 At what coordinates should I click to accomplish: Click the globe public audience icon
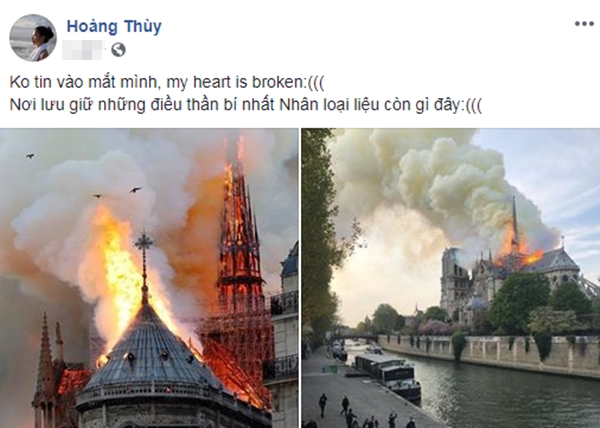click(x=118, y=50)
